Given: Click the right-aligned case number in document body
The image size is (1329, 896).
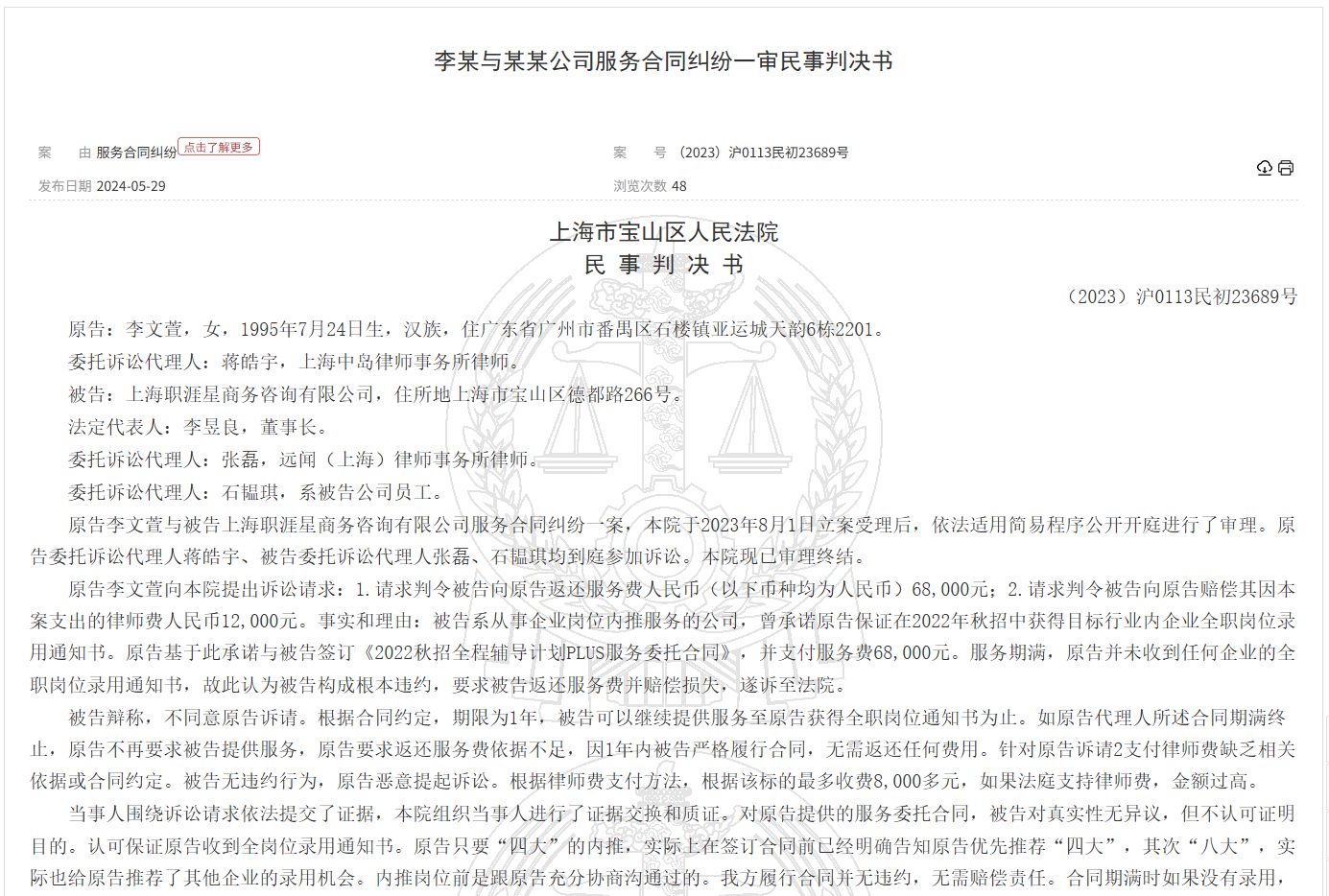Looking at the screenshot, I should pyautogui.click(x=1181, y=296).
